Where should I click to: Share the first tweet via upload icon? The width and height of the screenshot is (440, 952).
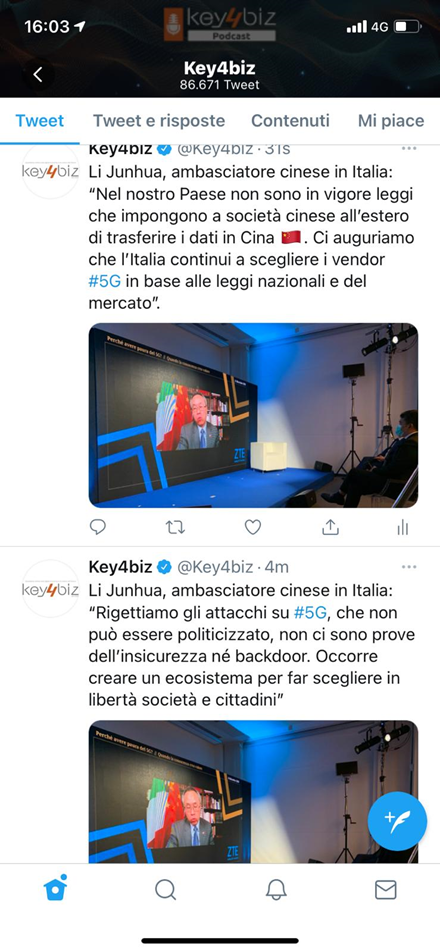click(x=330, y=528)
